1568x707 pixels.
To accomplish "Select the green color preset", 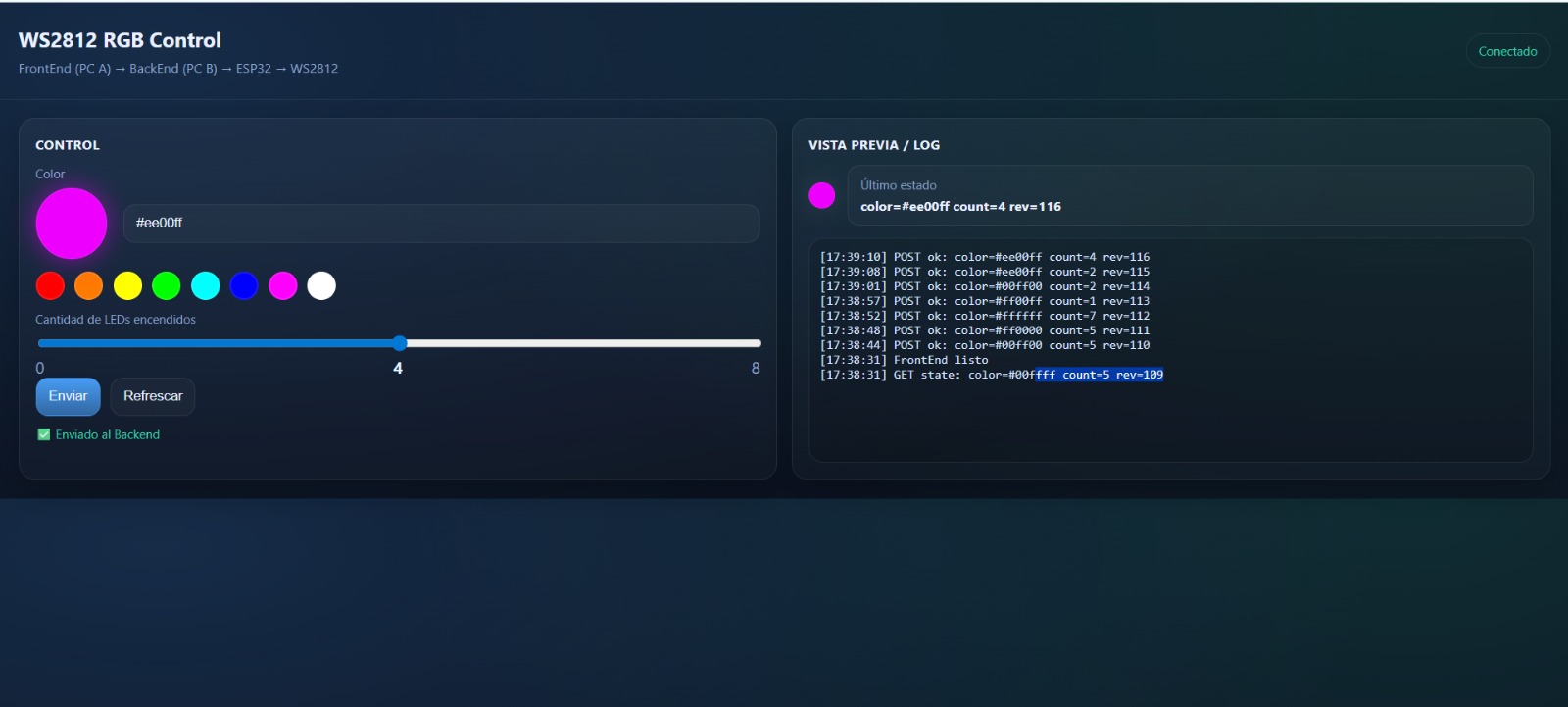I will click(x=167, y=285).
